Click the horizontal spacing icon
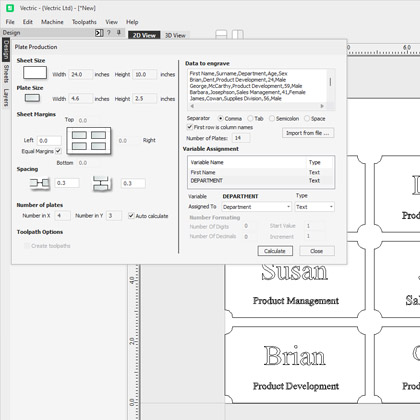Screen dimensions: 420x420 point(39,183)
